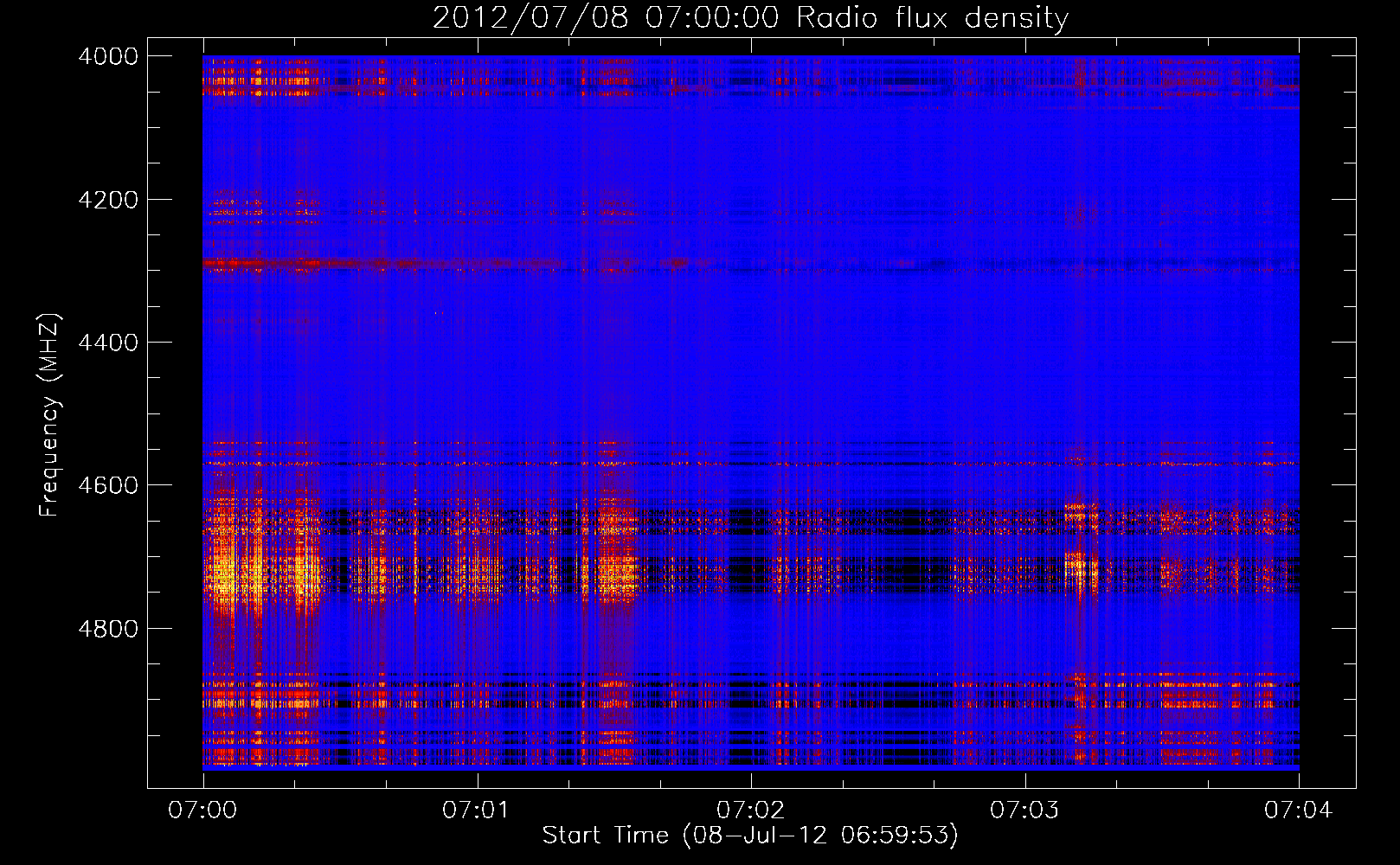Click the 4200 frequency axis label
This screenshot has height=865, width=1400.
point(108,200)
